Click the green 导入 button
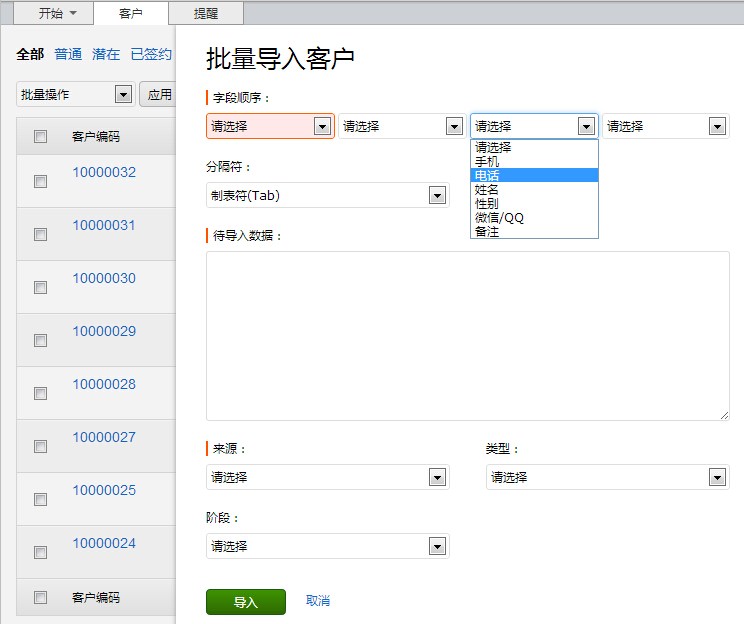This screenshot has width=744, height=624. (x=245, y=602)
